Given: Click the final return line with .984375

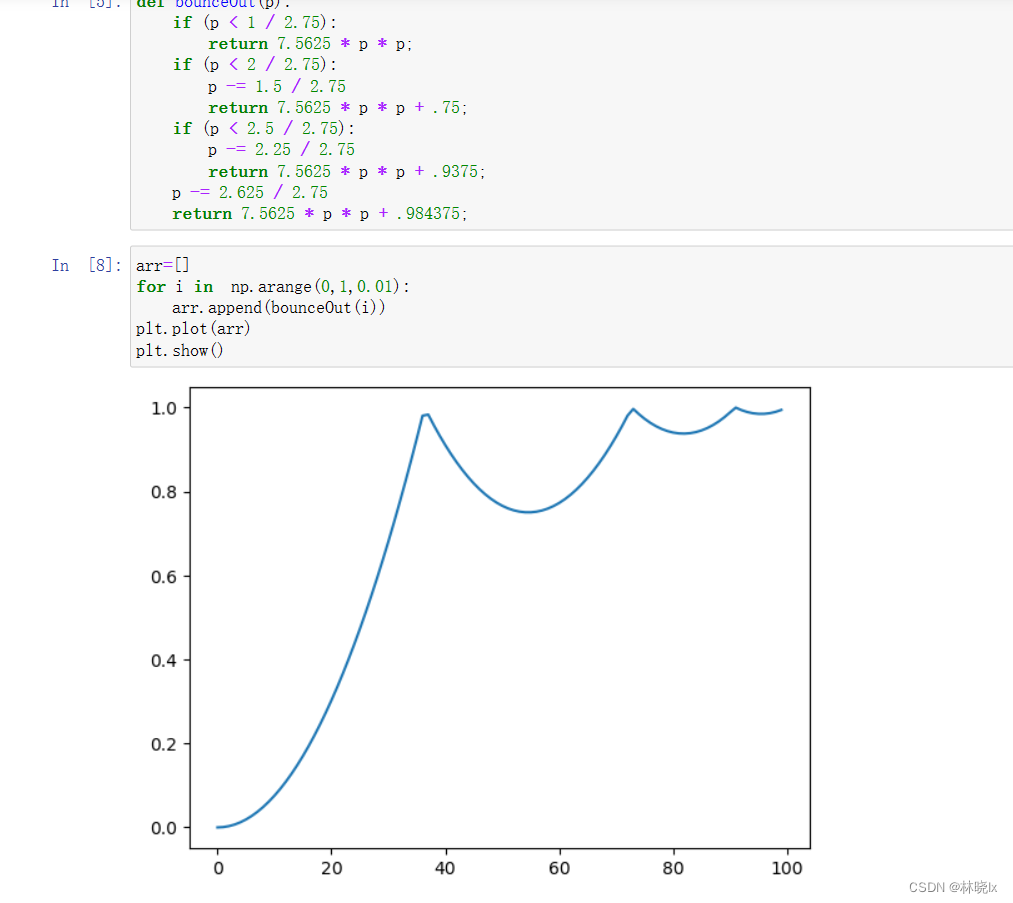Looking at the screenshot, I should click(x=319, y=214).
